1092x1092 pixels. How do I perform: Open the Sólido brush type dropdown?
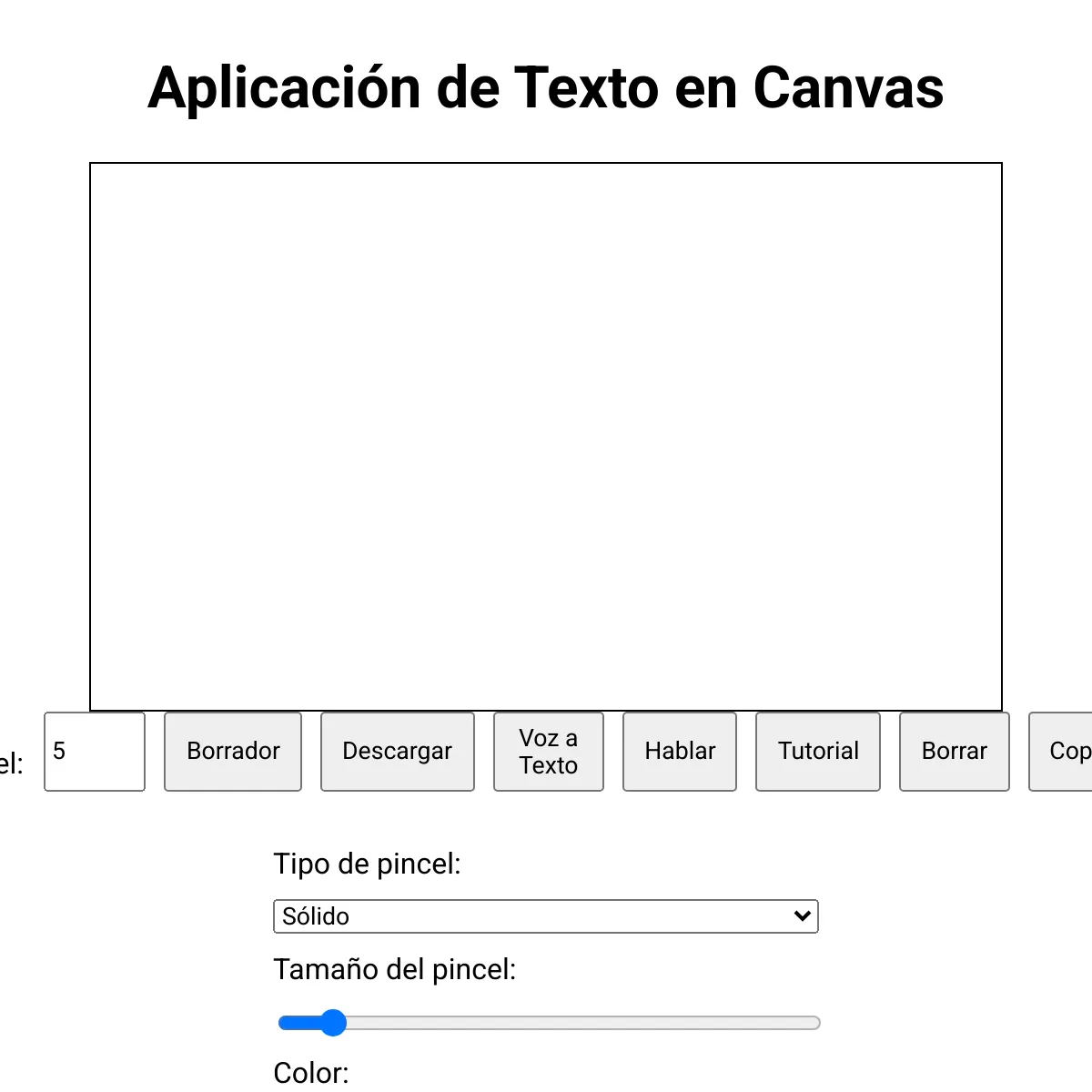click(546, 916)
